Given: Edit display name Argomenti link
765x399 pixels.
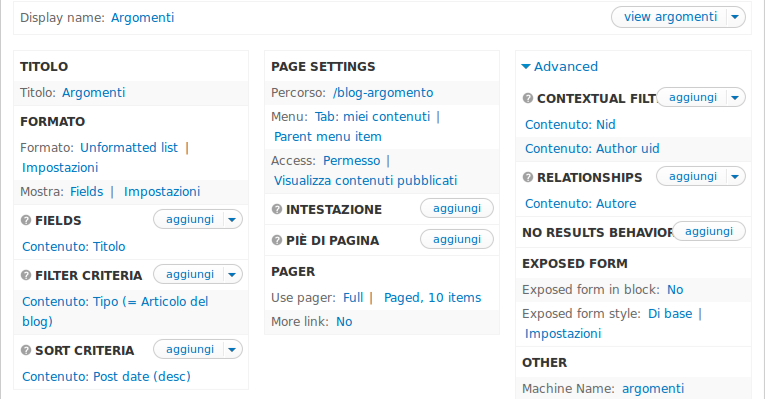Looking at the screenshot, I should tap(142, 18).
